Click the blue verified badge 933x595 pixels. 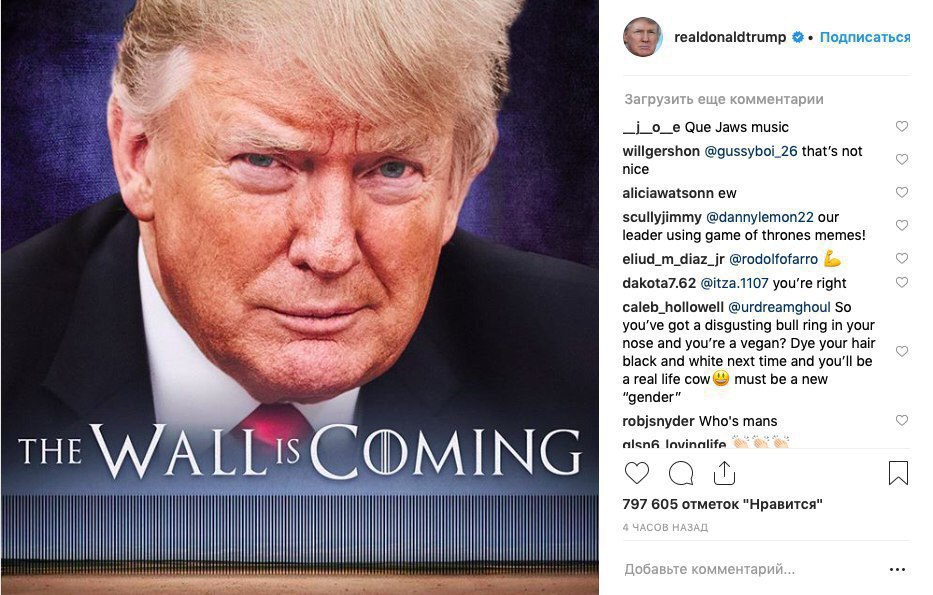pyautogui.click(x=797, y=37)
